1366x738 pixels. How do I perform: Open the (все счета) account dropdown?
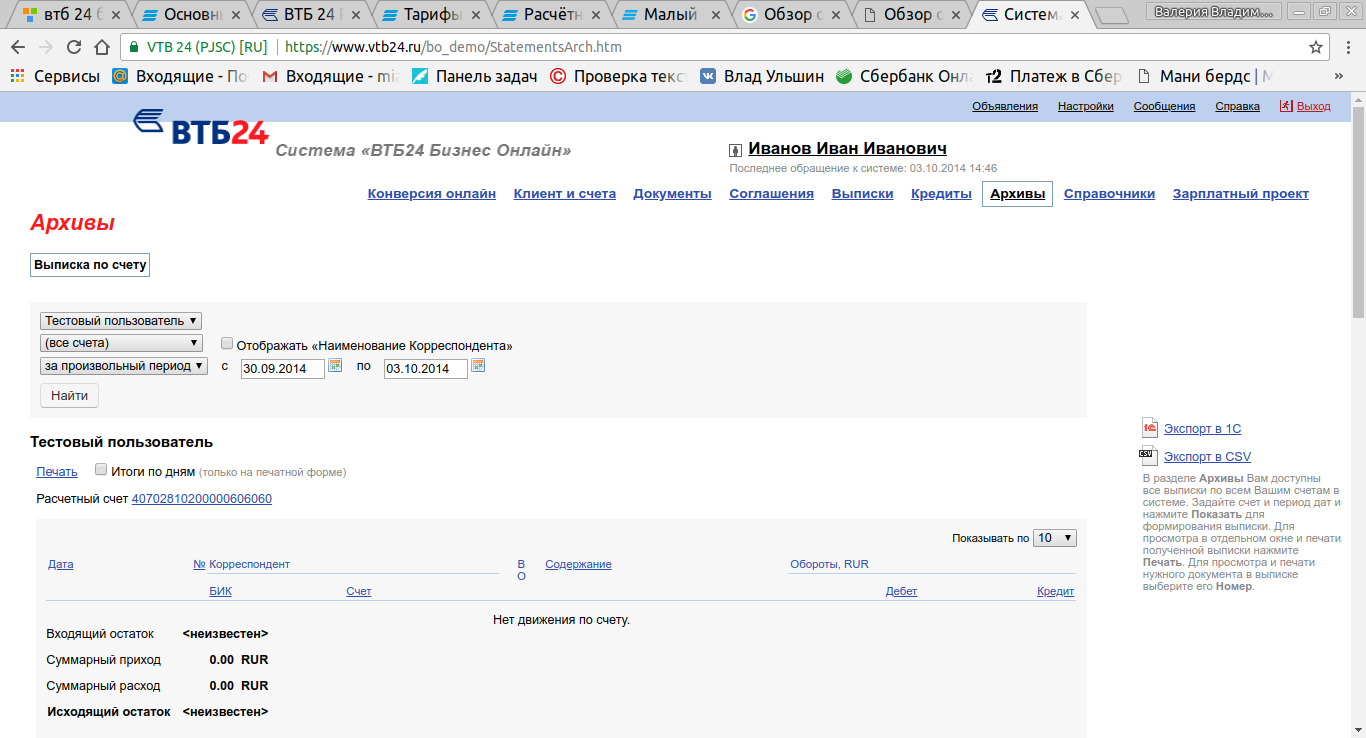pyautogui.click(x=121, y=343)
